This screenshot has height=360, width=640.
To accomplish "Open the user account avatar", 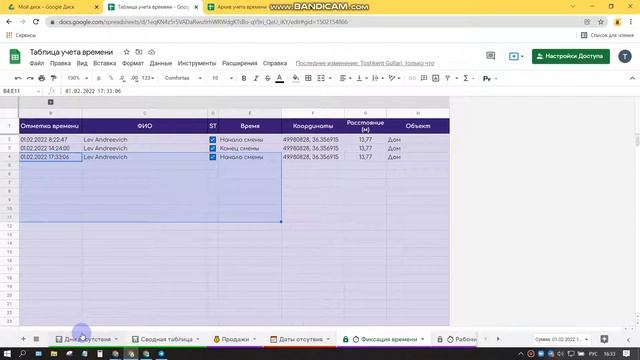I will (624, 56).
